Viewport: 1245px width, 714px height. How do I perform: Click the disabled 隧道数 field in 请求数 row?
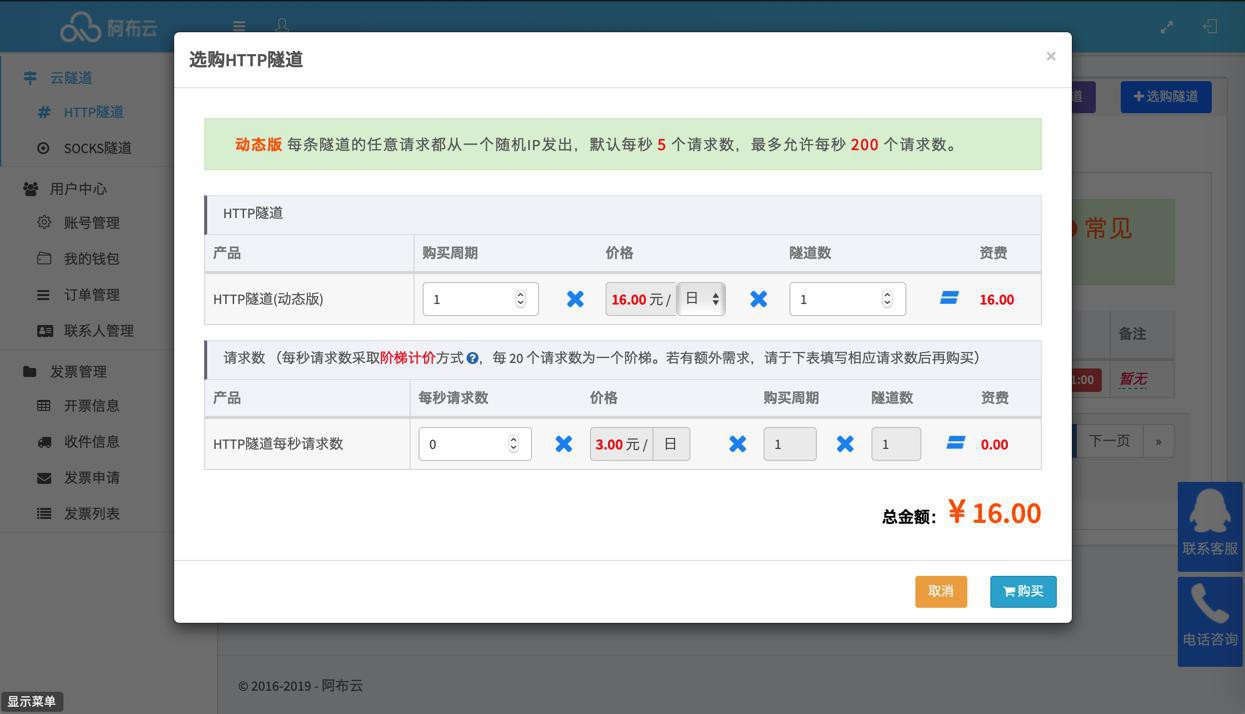tap(896, 444)
